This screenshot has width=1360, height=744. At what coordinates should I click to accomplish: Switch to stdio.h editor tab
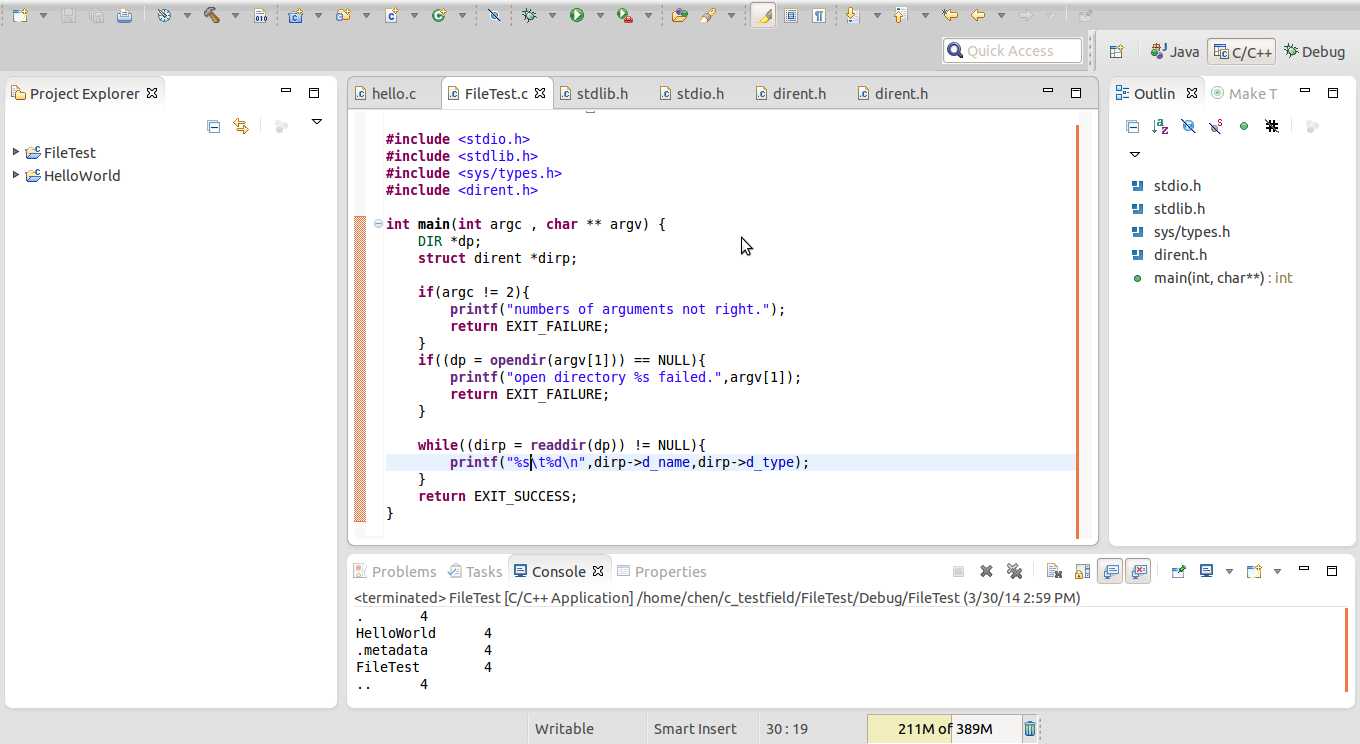click(700, 93)
